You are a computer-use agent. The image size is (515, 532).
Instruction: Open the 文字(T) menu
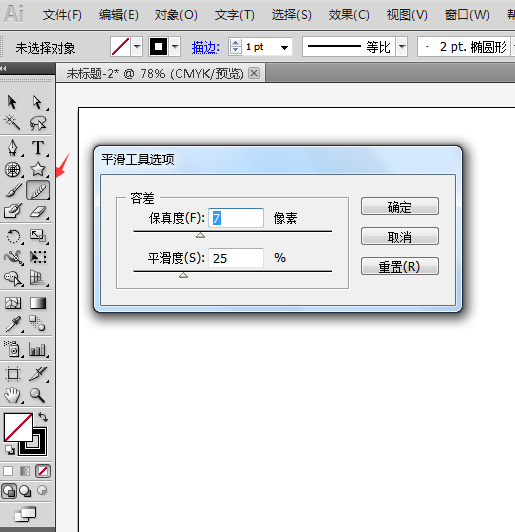pos(234,15)
